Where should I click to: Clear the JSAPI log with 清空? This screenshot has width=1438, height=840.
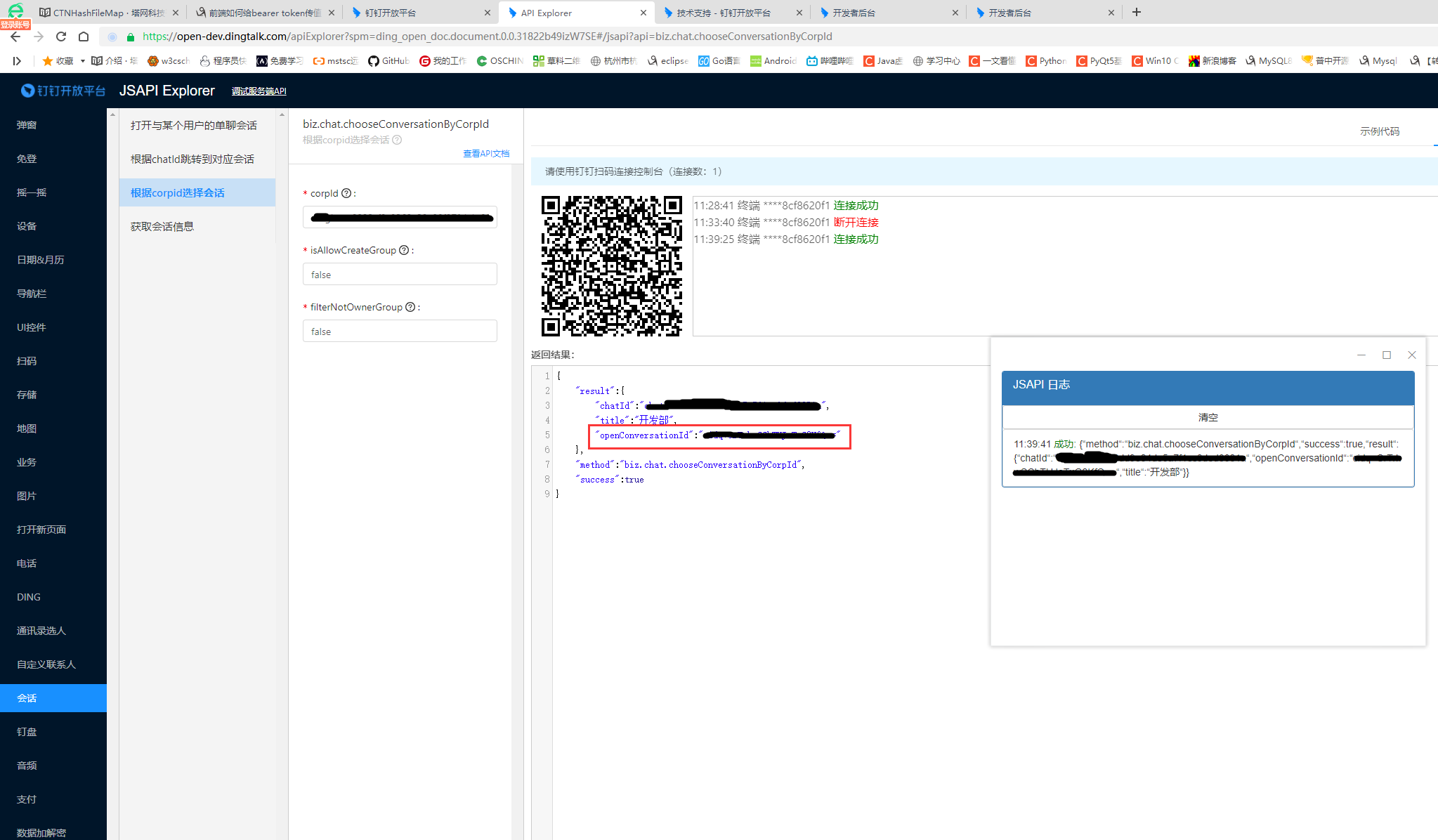(1208, 417)
